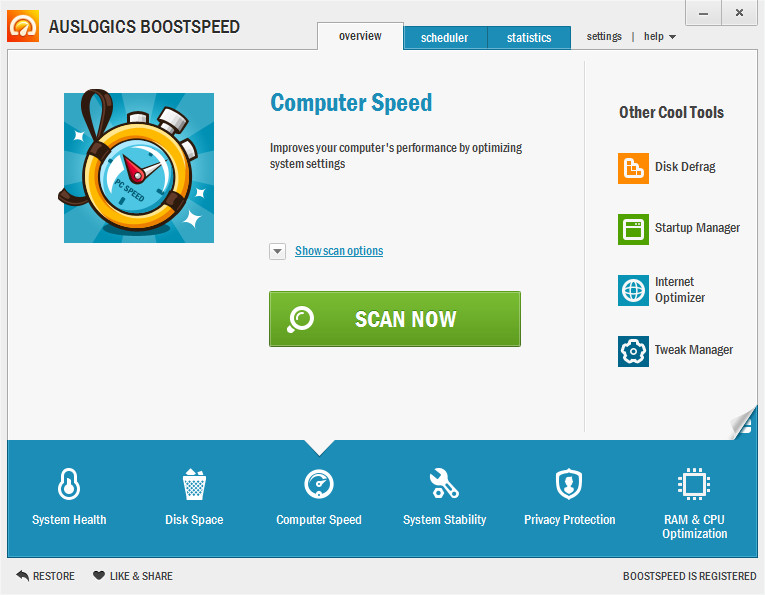Select the Disk Space trash bin icon
Viewport: 765px width, 595px height.
194,484
